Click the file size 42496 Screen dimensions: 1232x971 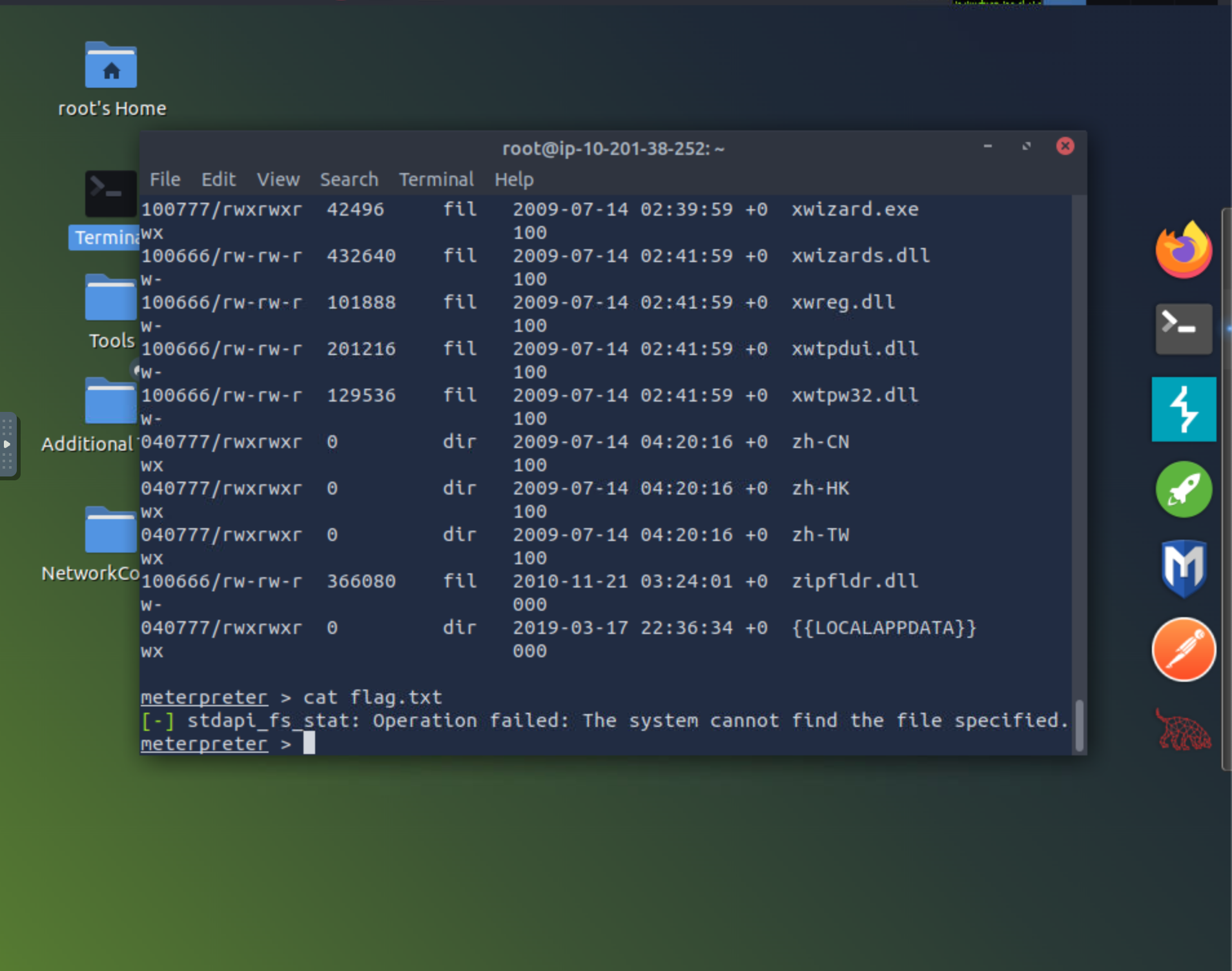pos(355,209)
